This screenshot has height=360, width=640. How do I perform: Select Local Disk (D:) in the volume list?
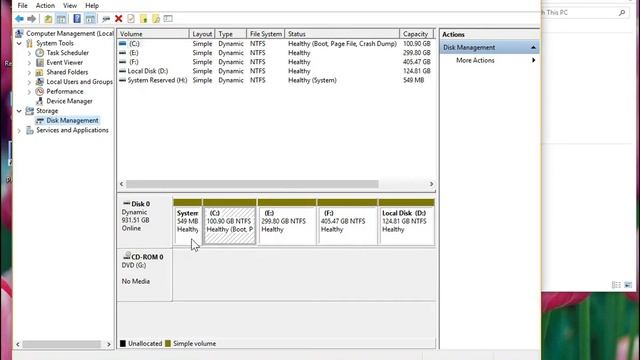[x=276, y=71]
